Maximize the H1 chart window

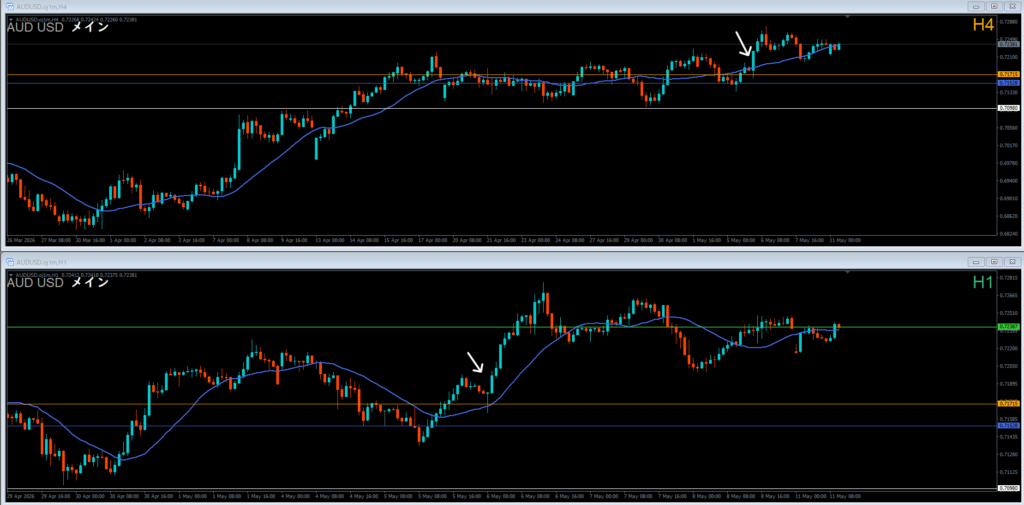tap(994, 261)
